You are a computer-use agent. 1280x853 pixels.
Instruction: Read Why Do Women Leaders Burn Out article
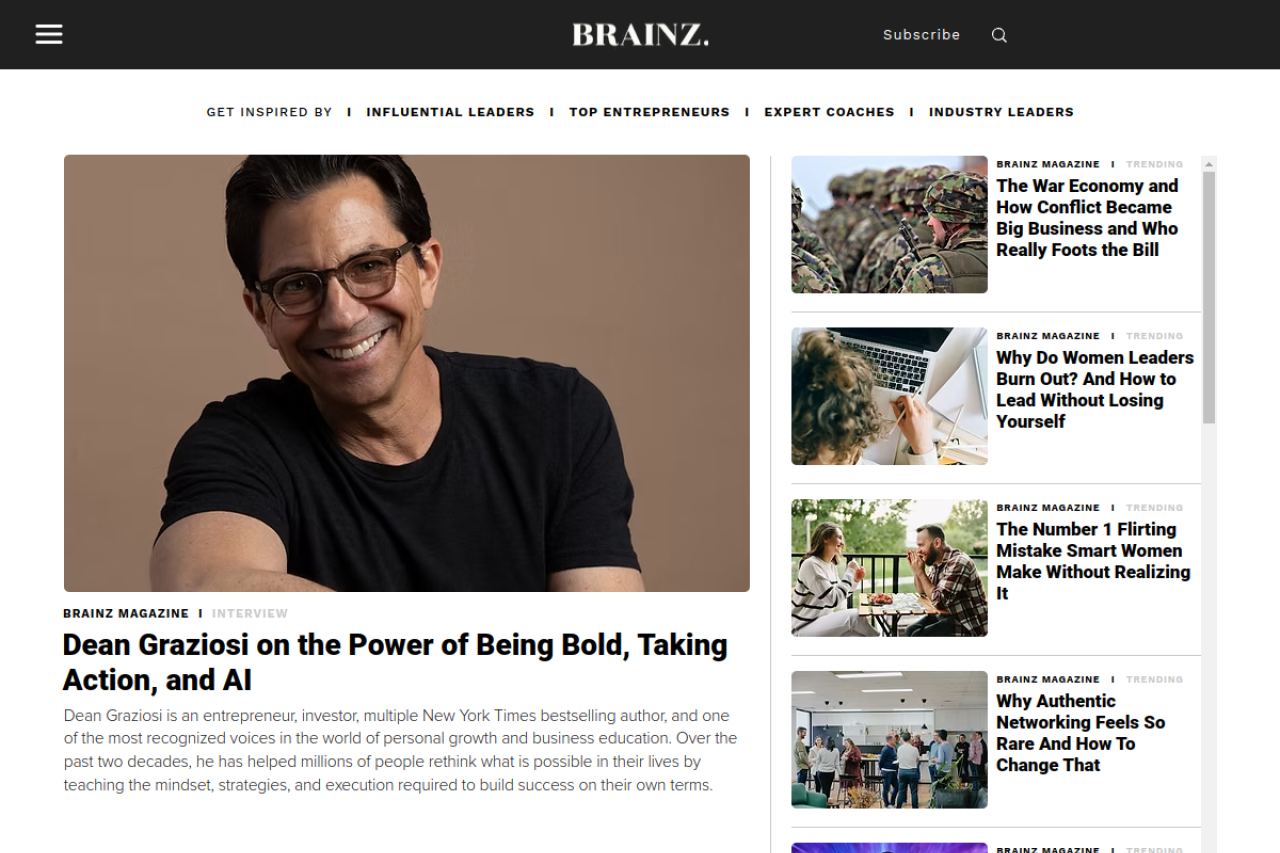(x=1095, y=390)
